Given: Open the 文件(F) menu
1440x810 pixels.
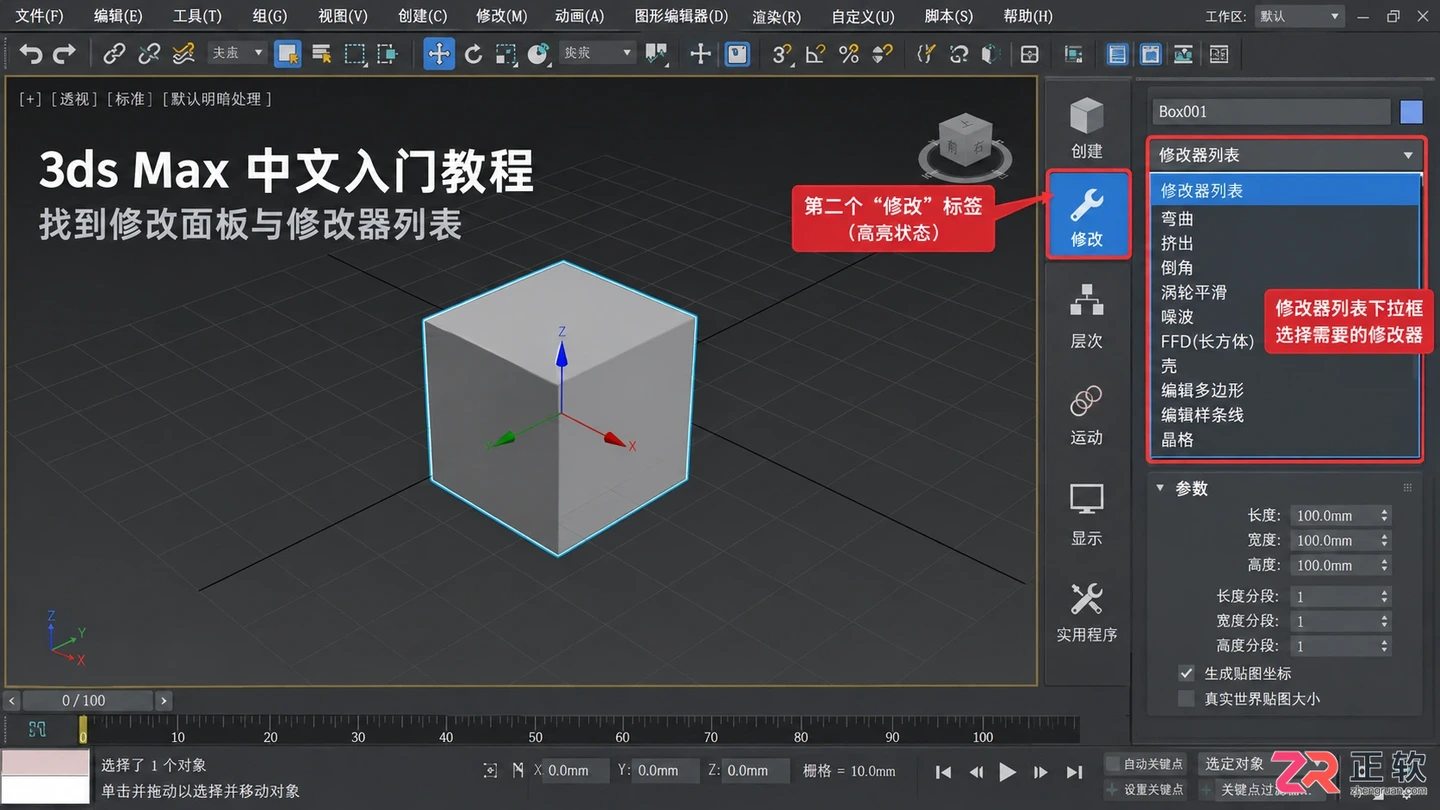Looking at the screenshot, I should coord(39,16).
